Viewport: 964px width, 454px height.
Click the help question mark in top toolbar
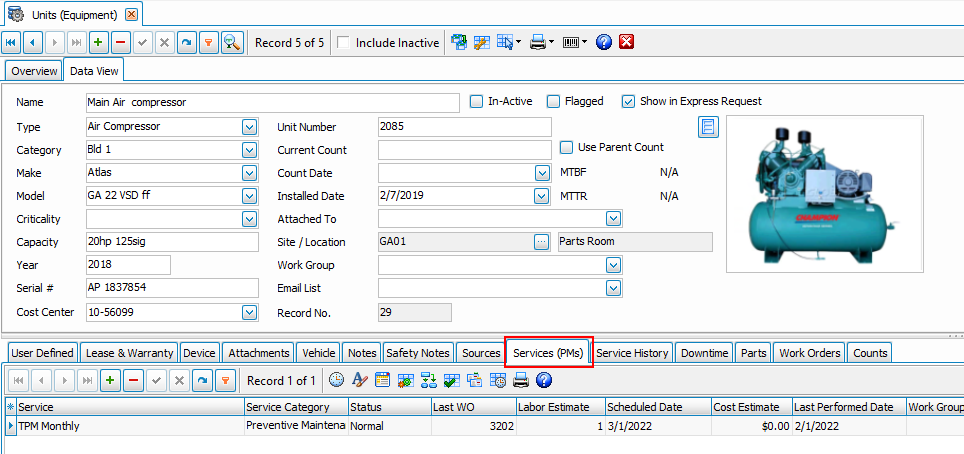point(604,42)
